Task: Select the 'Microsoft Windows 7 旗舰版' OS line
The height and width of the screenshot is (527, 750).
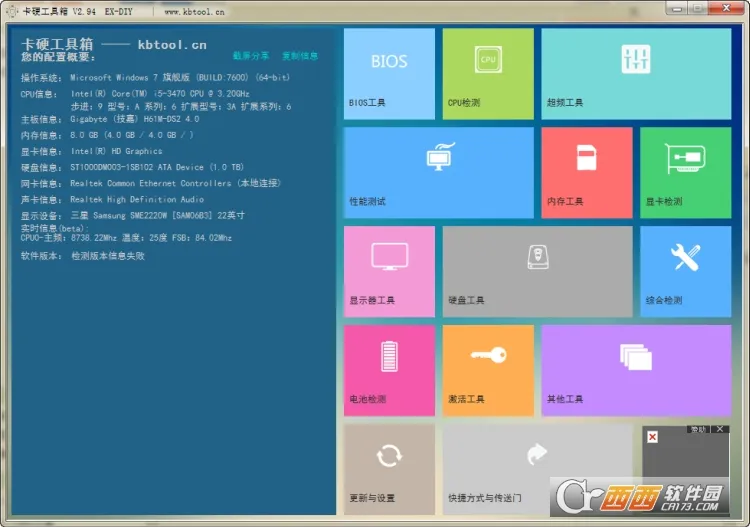Action: (x=180, y=77)
